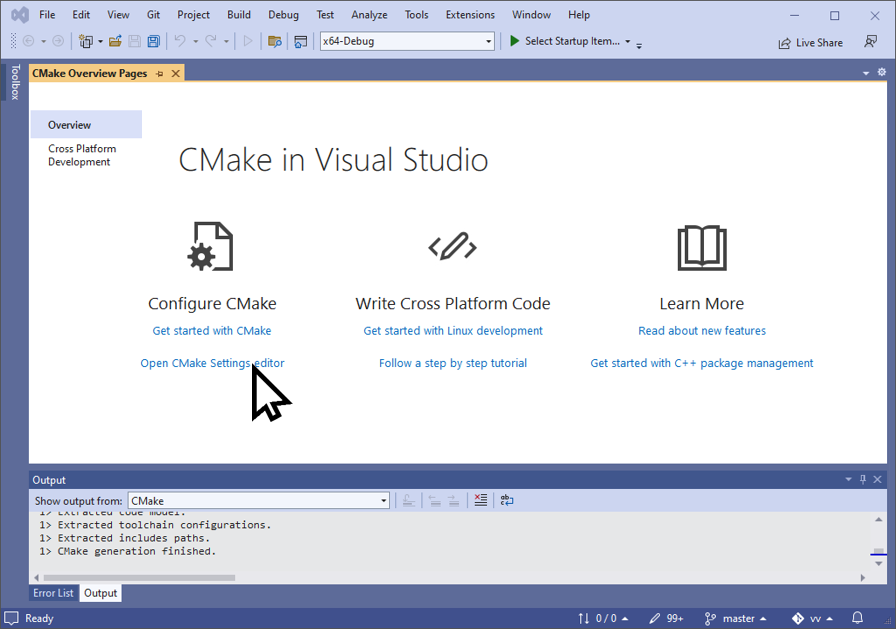Click the Write Cross Platform Code icon
The width and height of the screenshot is (896, 629).
click(453, 246)
